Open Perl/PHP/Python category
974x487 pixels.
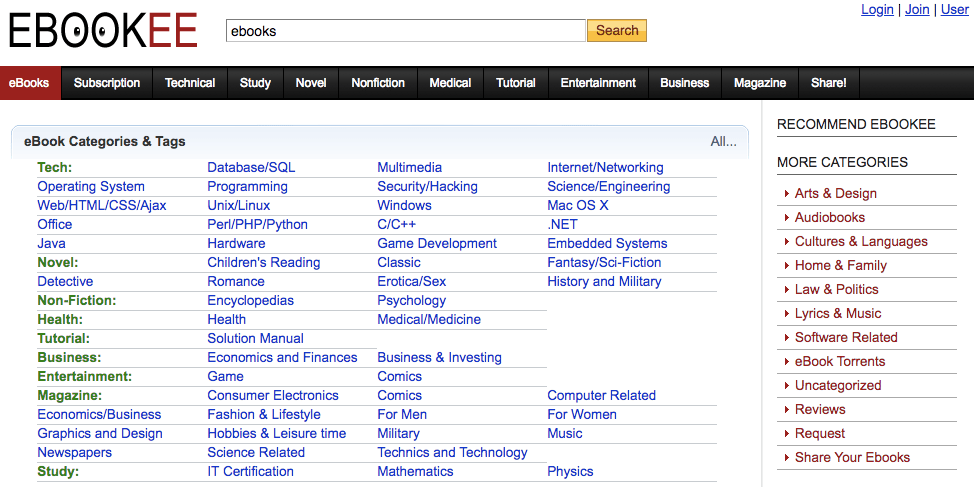click(257, 225)
